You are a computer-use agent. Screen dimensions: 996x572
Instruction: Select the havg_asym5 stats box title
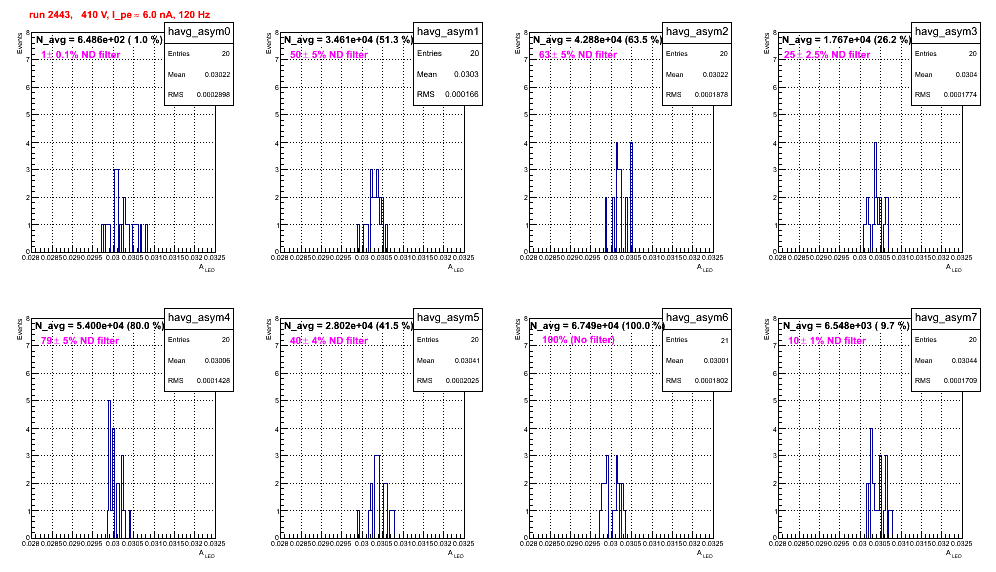point(448,318)
